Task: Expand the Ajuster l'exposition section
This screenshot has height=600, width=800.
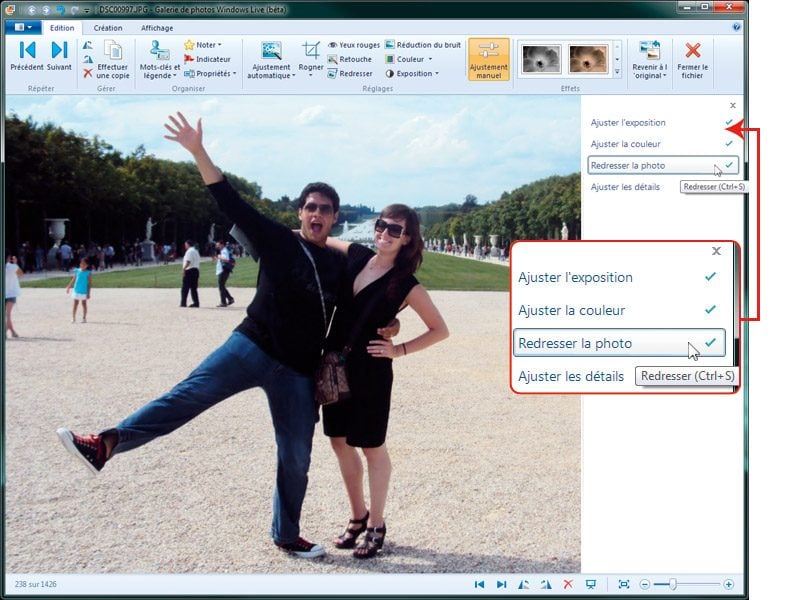Action: coord(628,122)
